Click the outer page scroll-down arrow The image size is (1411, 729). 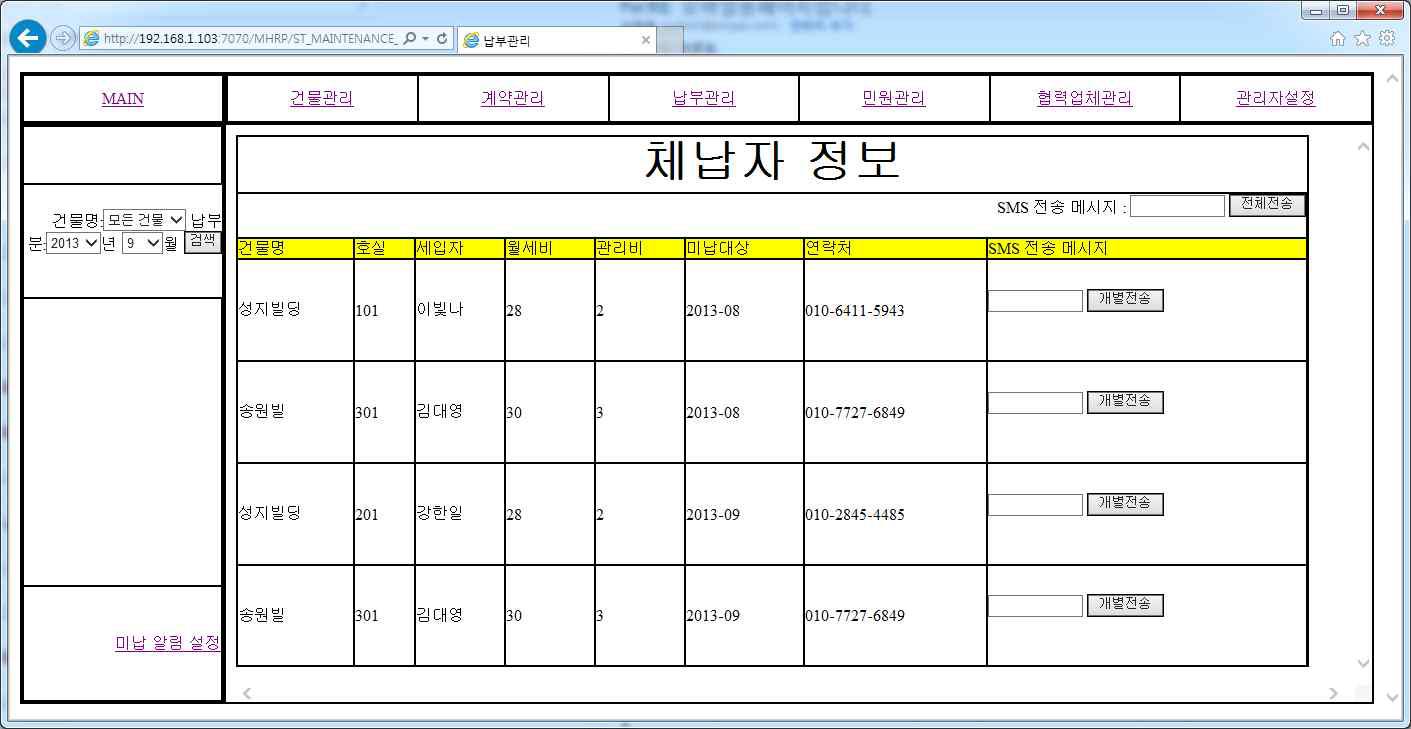(x=1391, y=697)
